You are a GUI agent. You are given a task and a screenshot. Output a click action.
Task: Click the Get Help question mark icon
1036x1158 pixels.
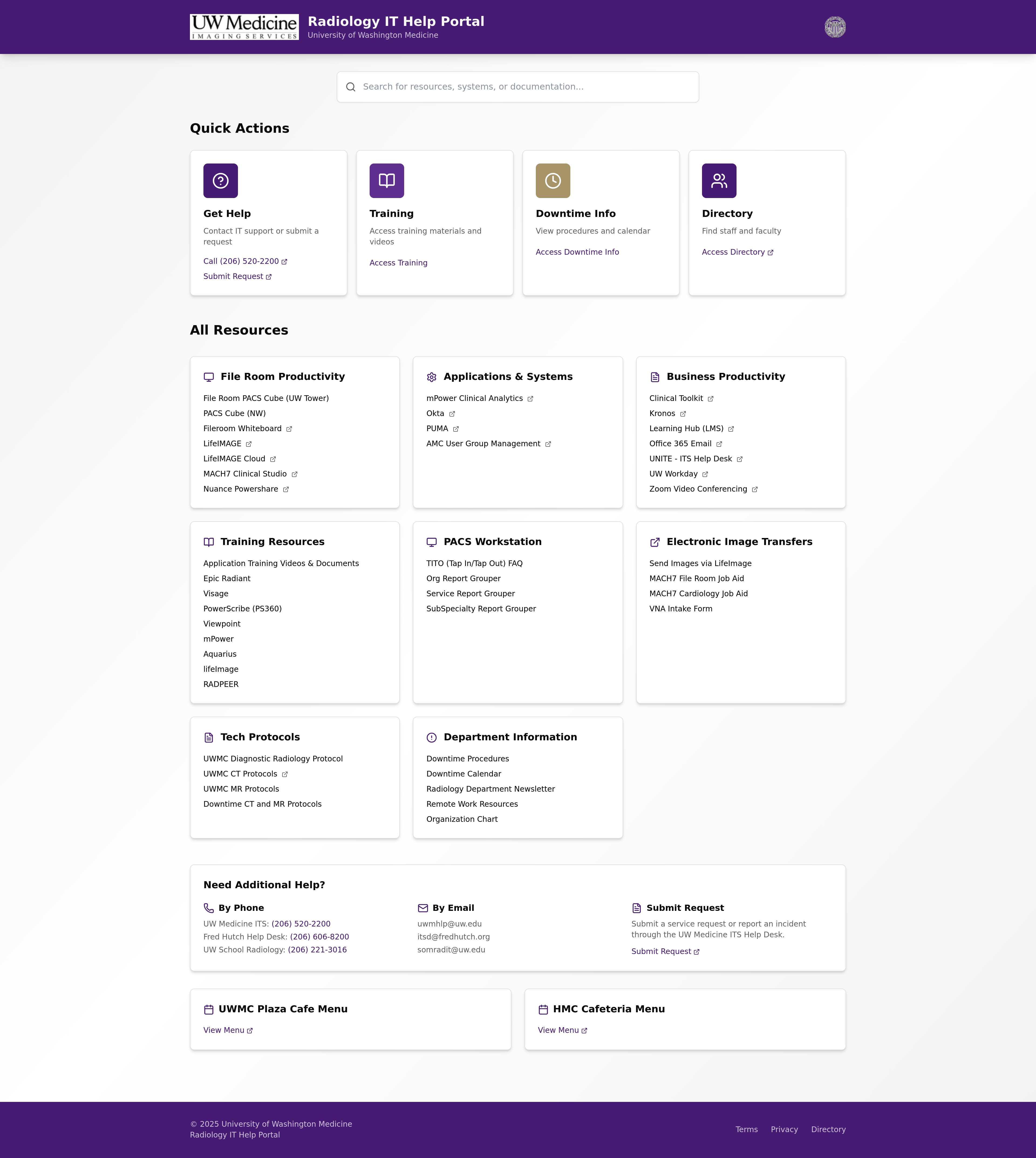(x=220, y=180)
